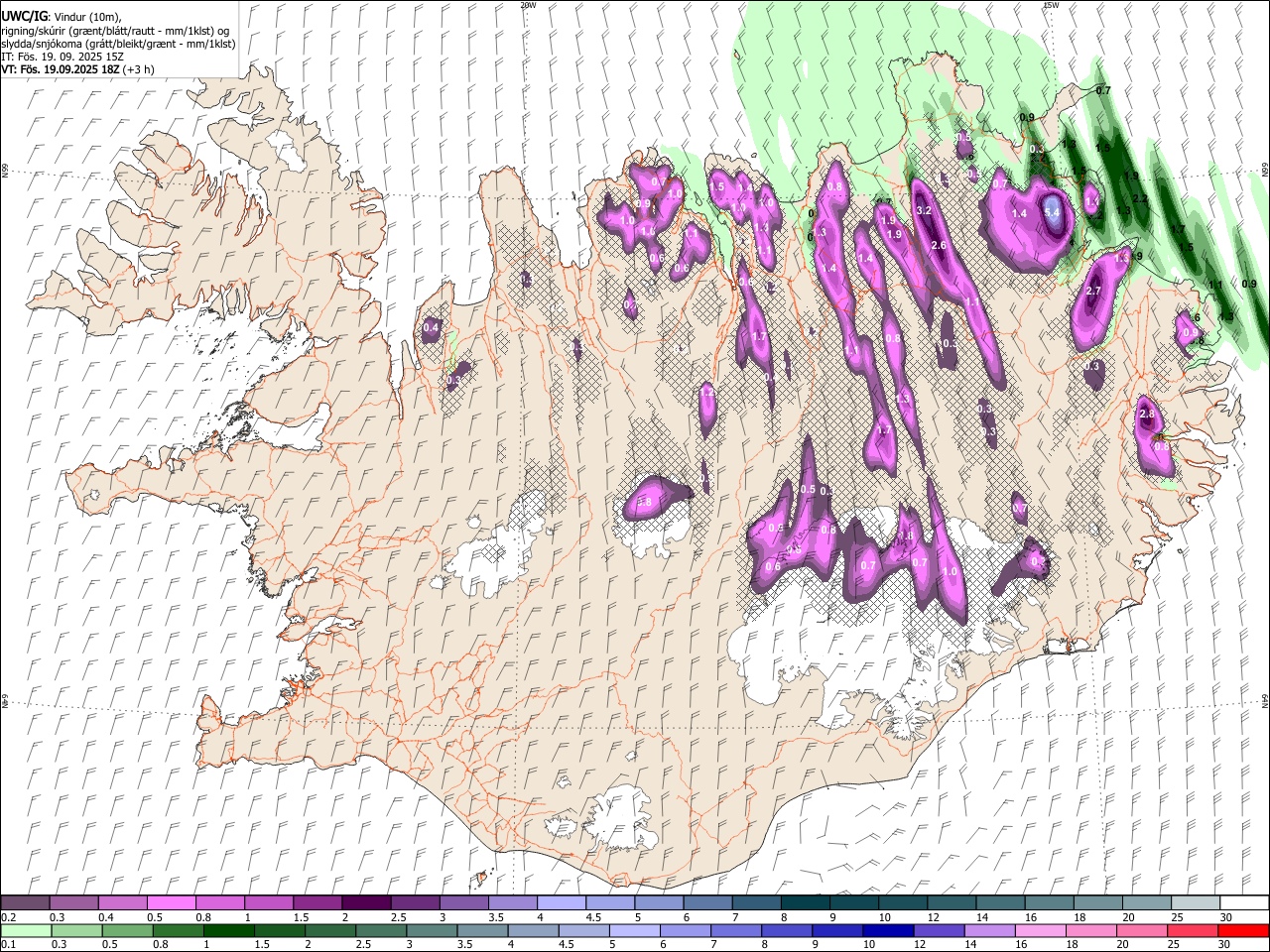Image resolution: width=1270 pixels, height=952 pixels.
Task: Select the bright red rain swatch at 30
Action: [1243, 930]
